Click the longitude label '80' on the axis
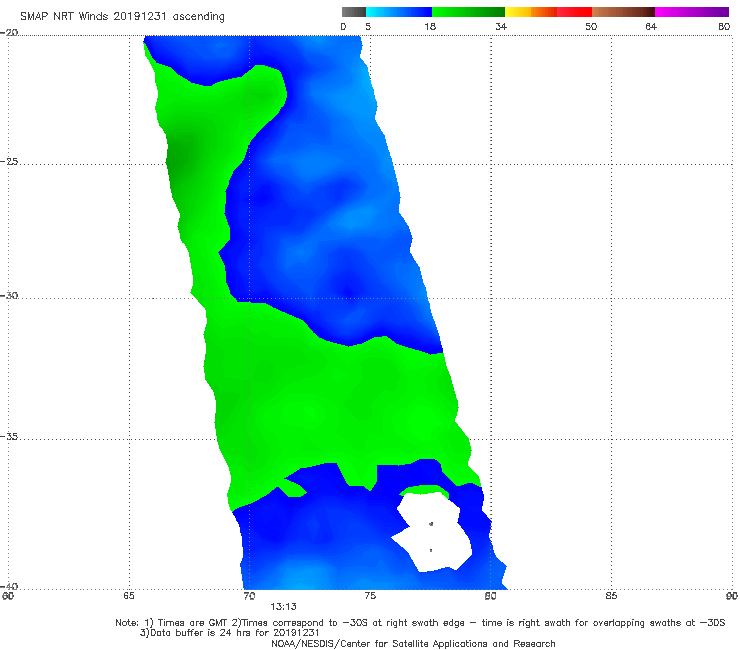This screenshot has height=650, width=740. pos(490,596)
